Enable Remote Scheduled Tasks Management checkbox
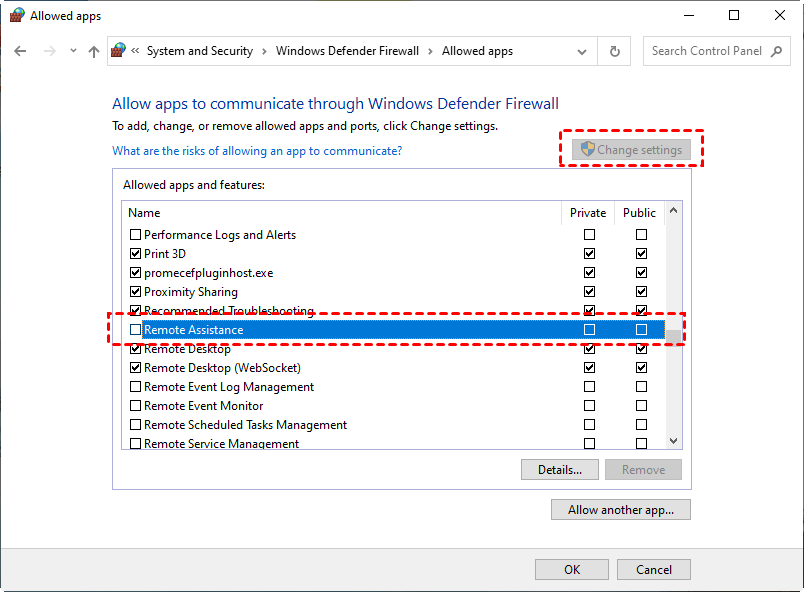804x592 pixels. pyautogui.click(x=135, y=424)
